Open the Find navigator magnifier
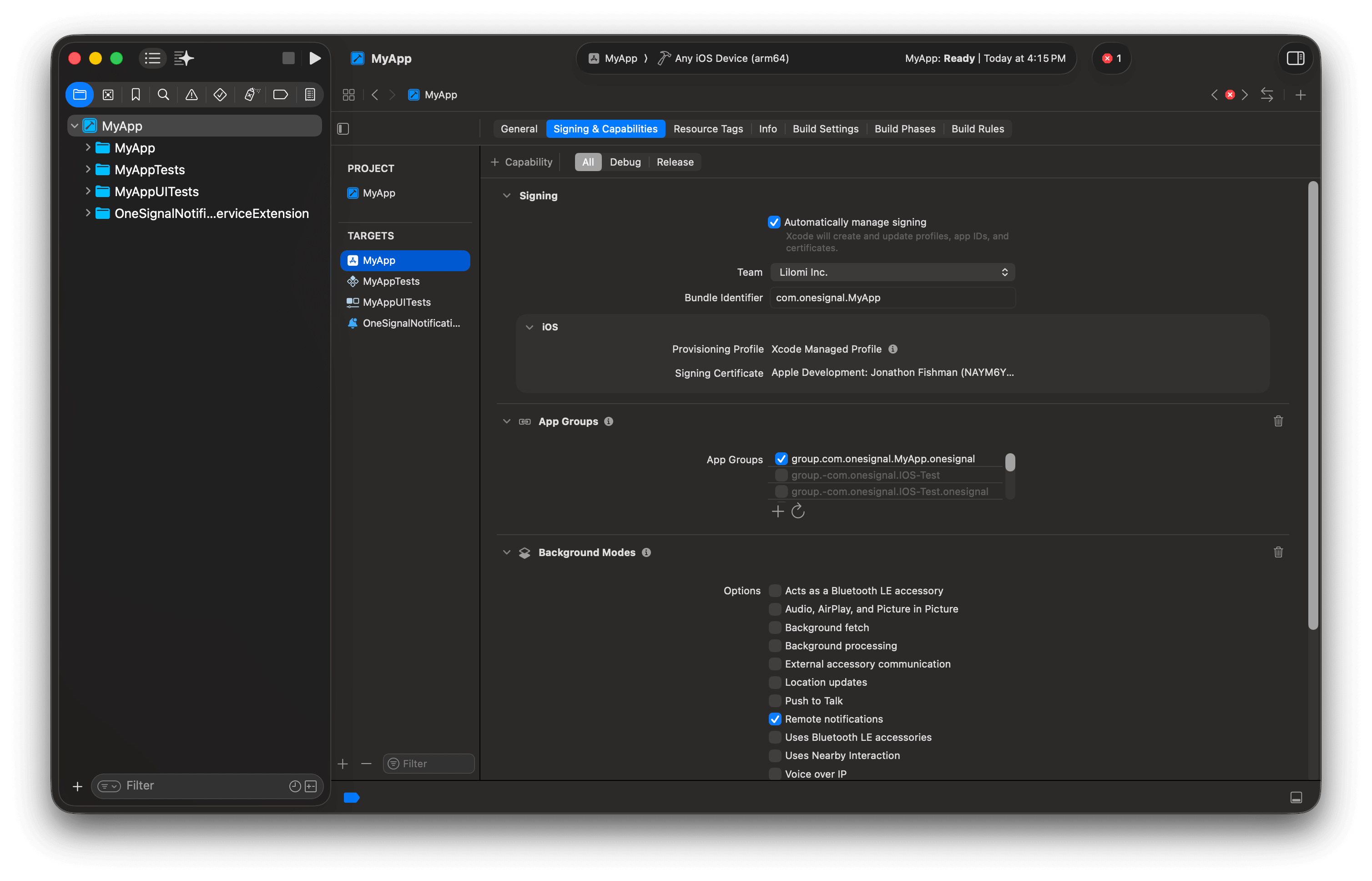The height and width of the screenshot is (881, 1372). coord(164,94)
